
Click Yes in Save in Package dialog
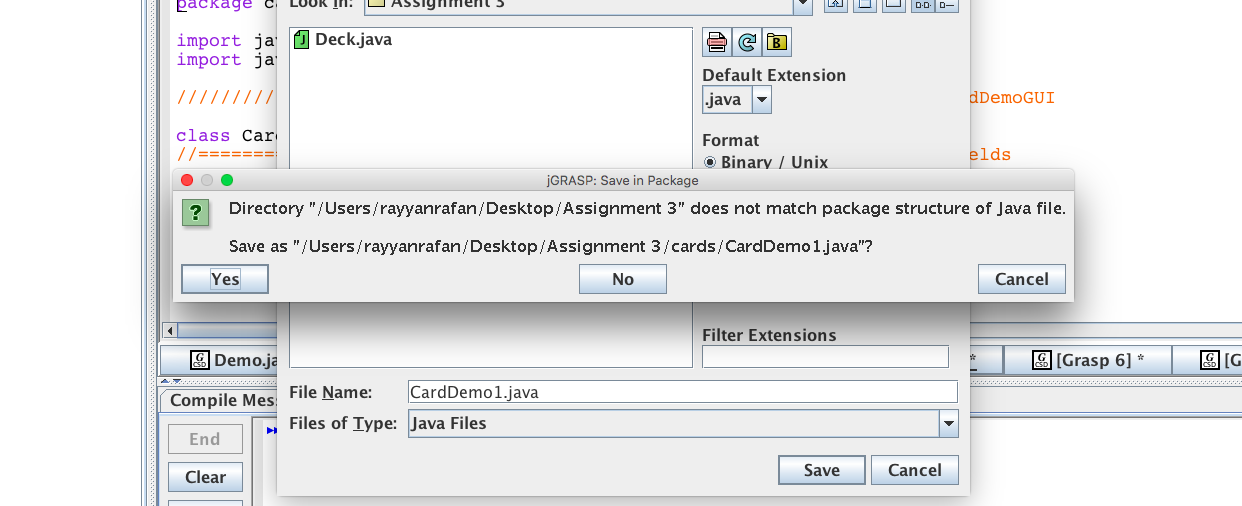(225, 279)
